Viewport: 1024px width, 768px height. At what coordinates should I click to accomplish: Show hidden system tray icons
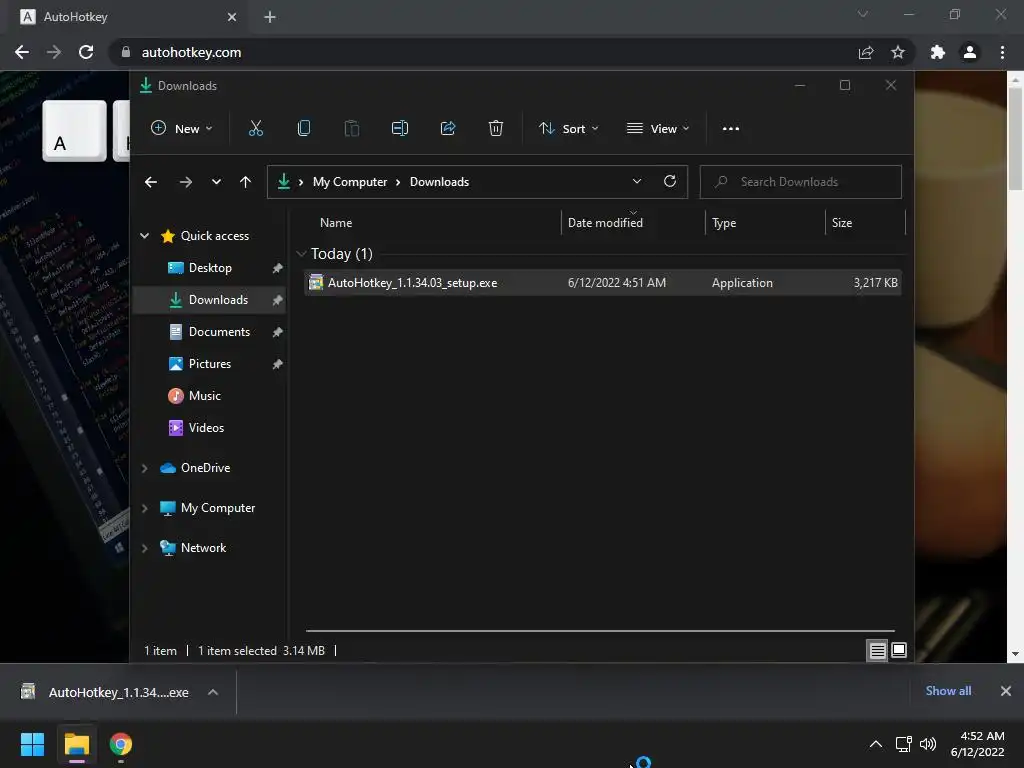876,744
